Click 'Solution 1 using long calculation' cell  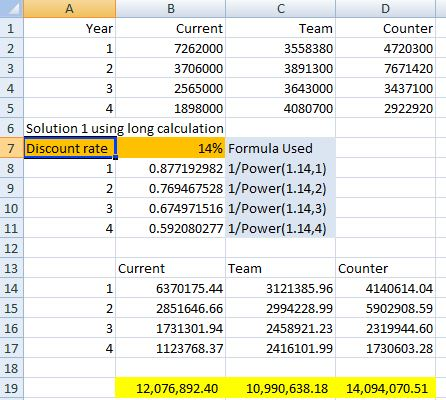point(125,128)
